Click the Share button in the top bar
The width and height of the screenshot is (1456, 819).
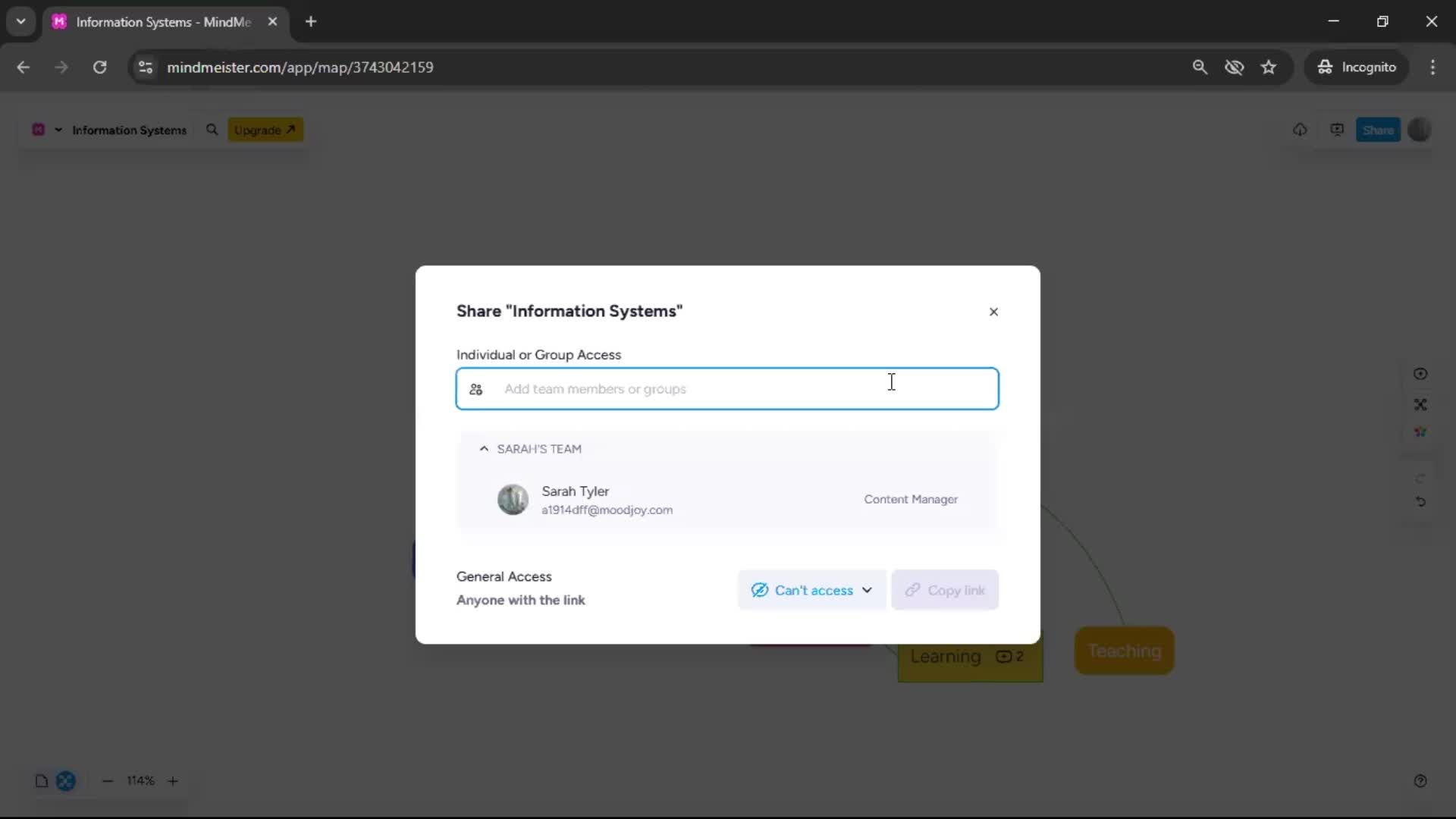pos(1377,130)
